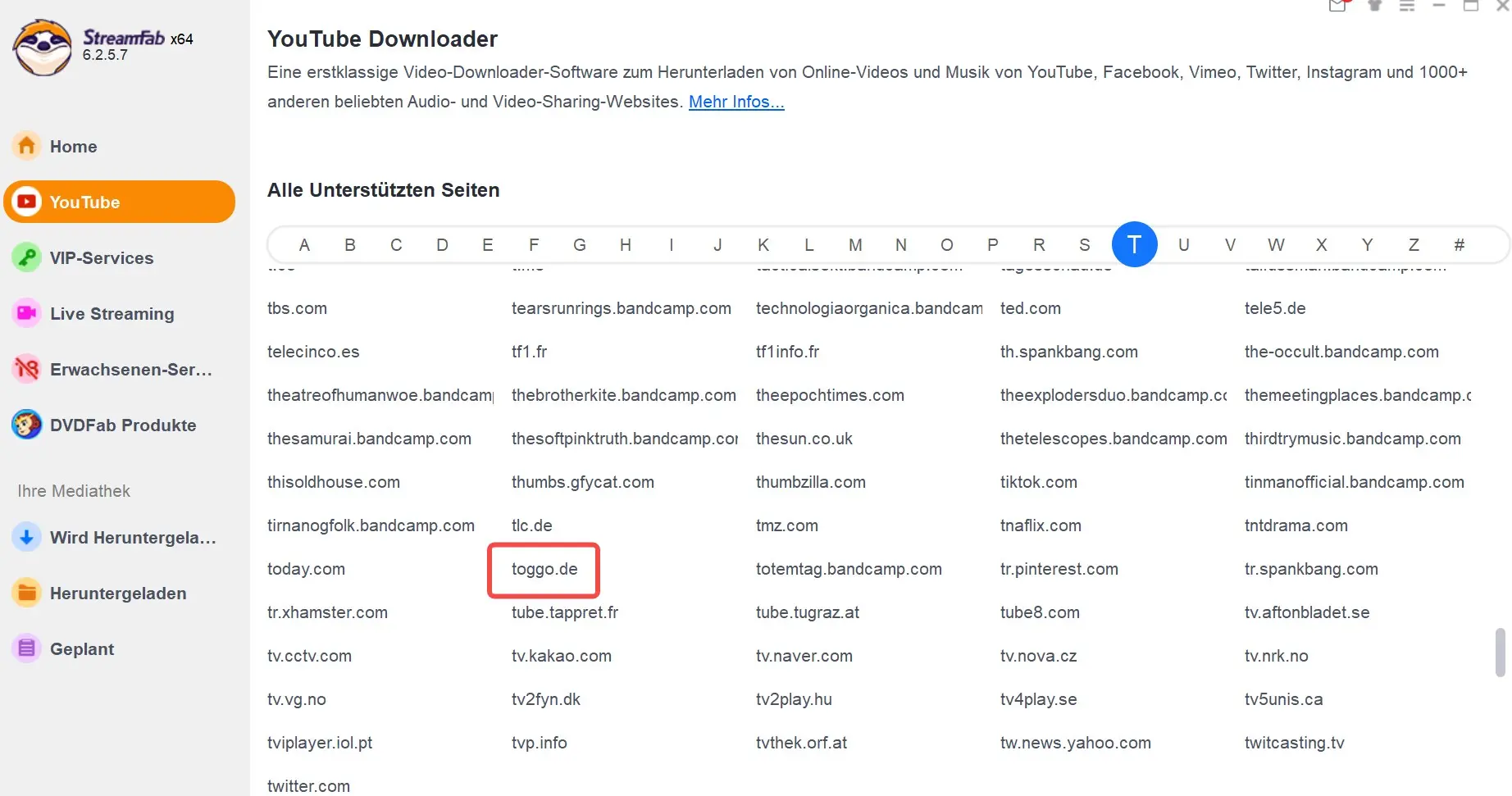This screenshot has width=1512, height=796.
Task: Switch to letter D tab
Action: (442, 244)
